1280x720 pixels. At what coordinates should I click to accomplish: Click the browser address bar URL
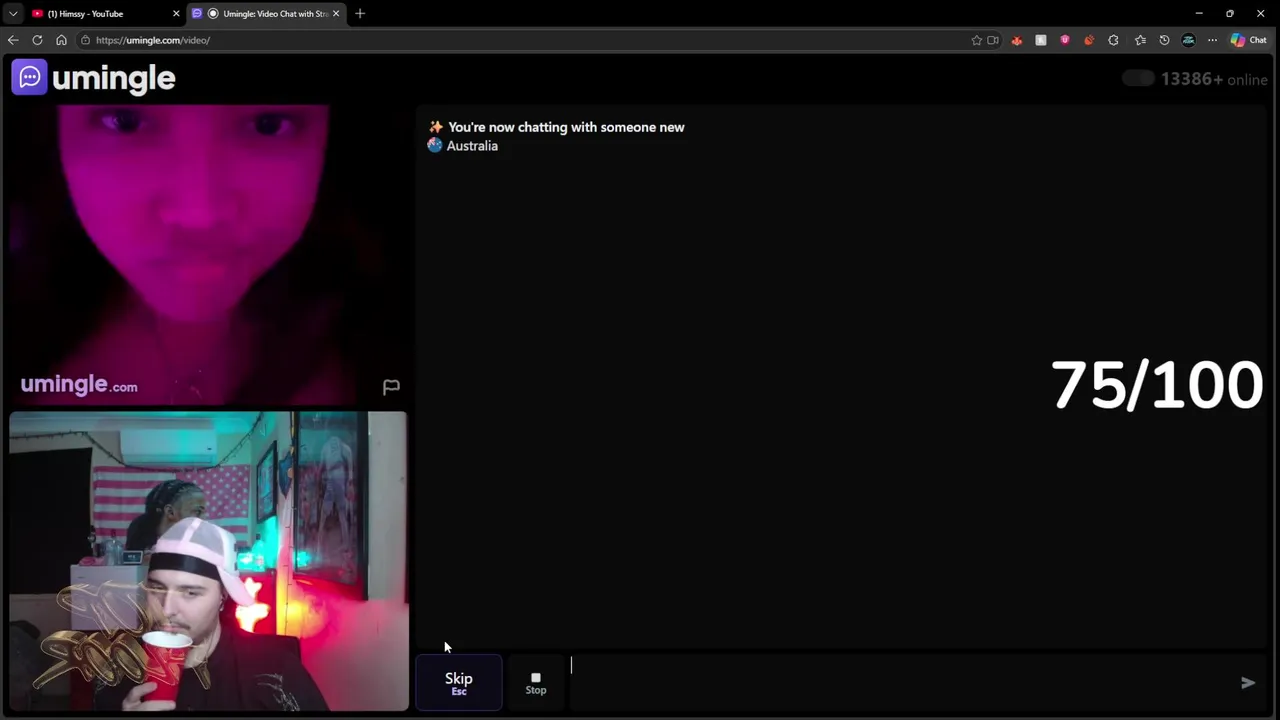tap(153, 40)
